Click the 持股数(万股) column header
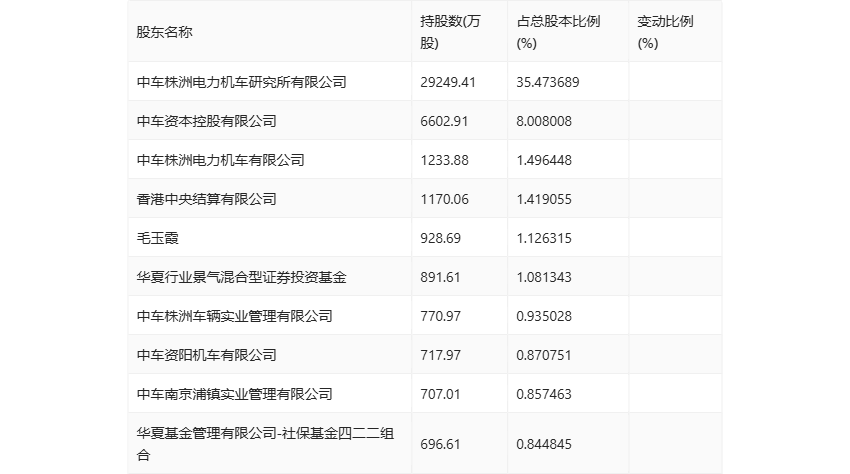Screen dimensions: 850x474 tap(450, 32)
